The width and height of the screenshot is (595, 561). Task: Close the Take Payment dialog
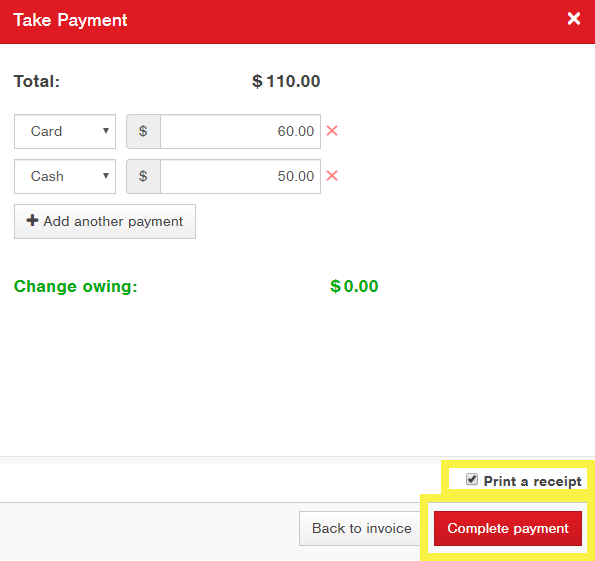point(573,19)
